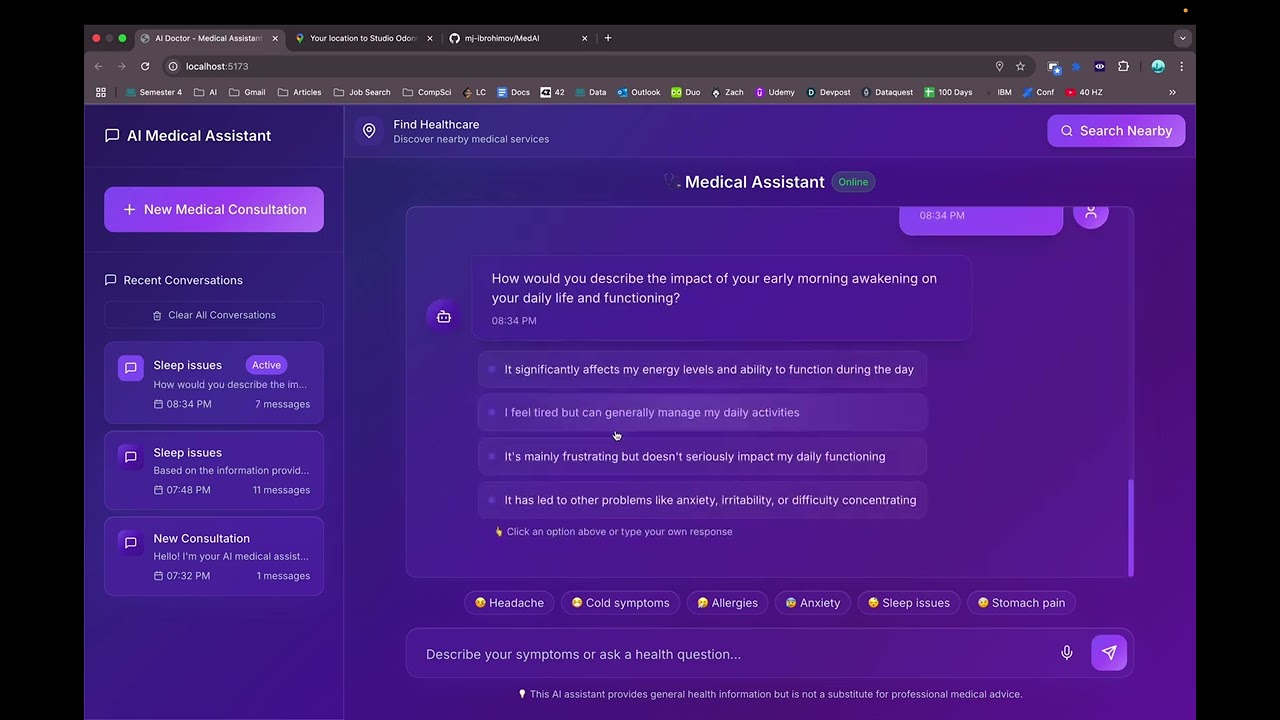Open the Devpost bookmark

coord(828,92)
